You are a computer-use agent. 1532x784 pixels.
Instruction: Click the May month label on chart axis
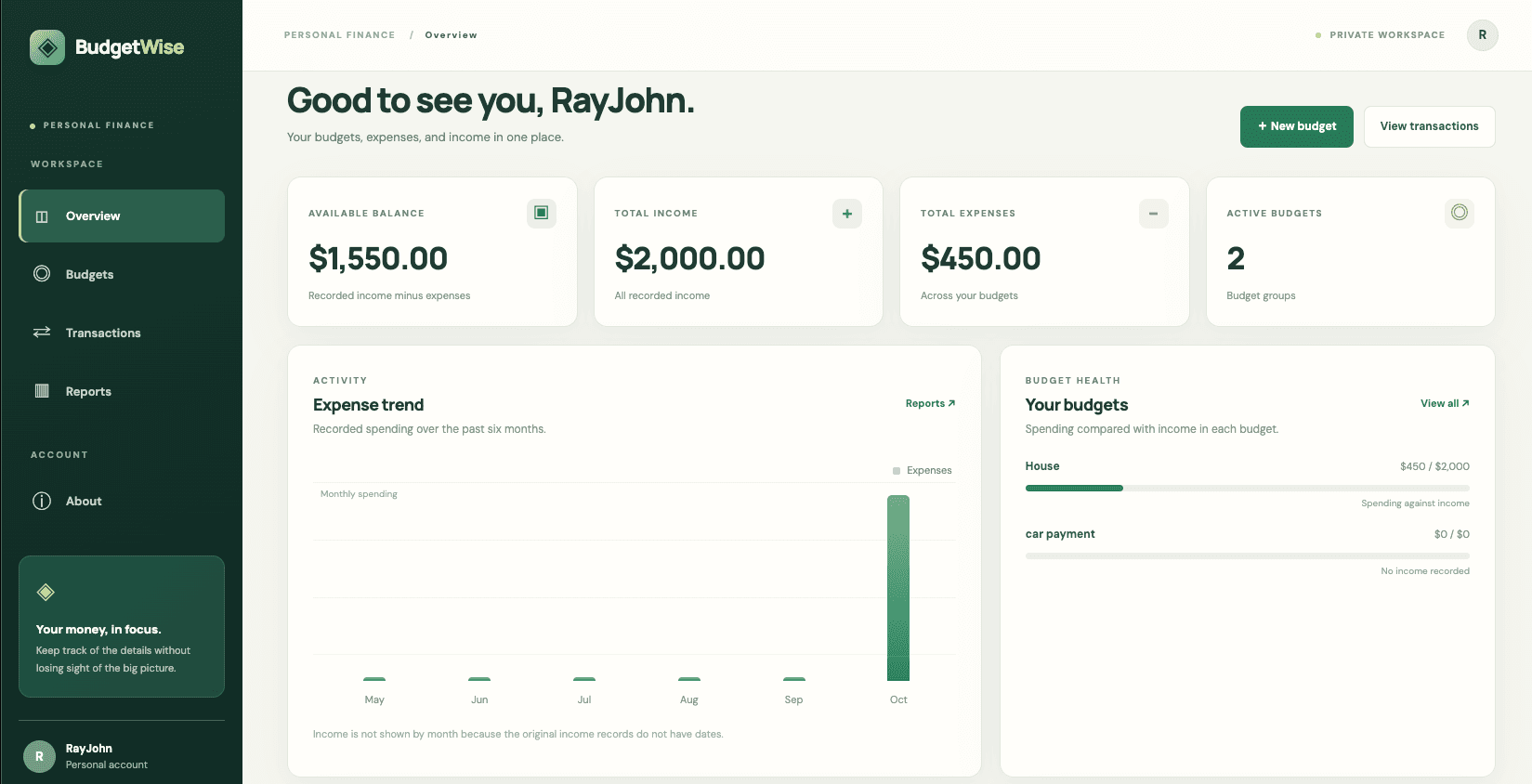point(374,699)
